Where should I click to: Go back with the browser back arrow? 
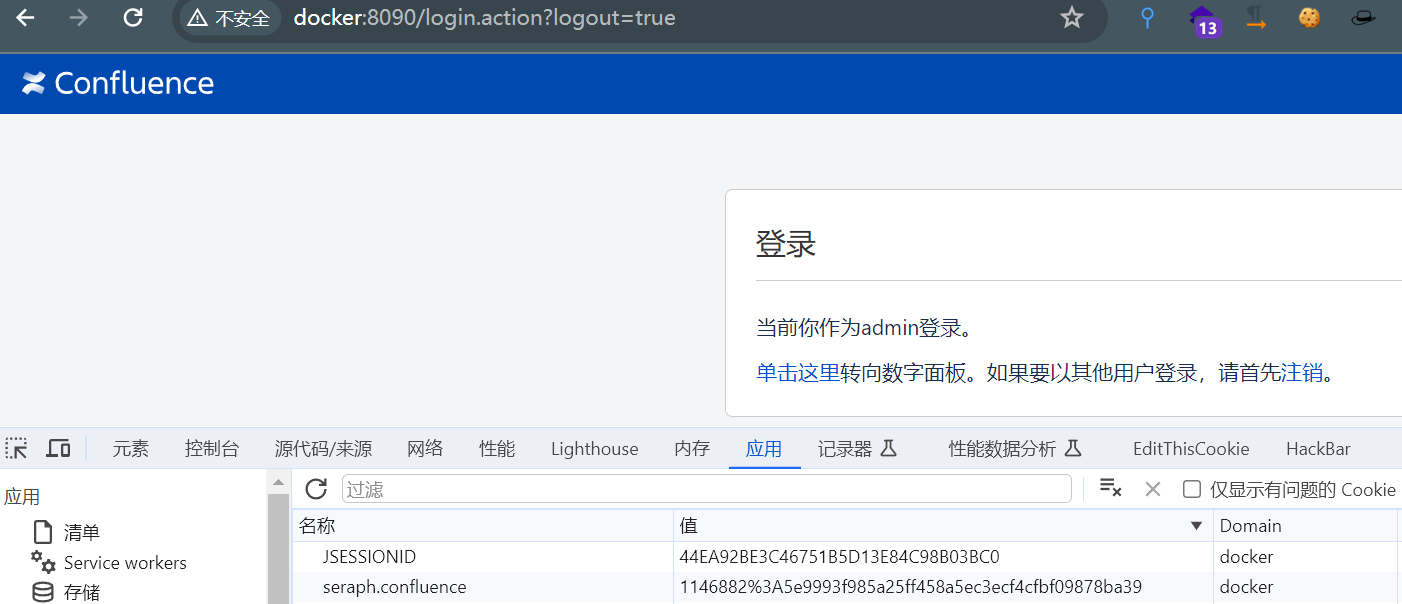click(x=25, y=17)
